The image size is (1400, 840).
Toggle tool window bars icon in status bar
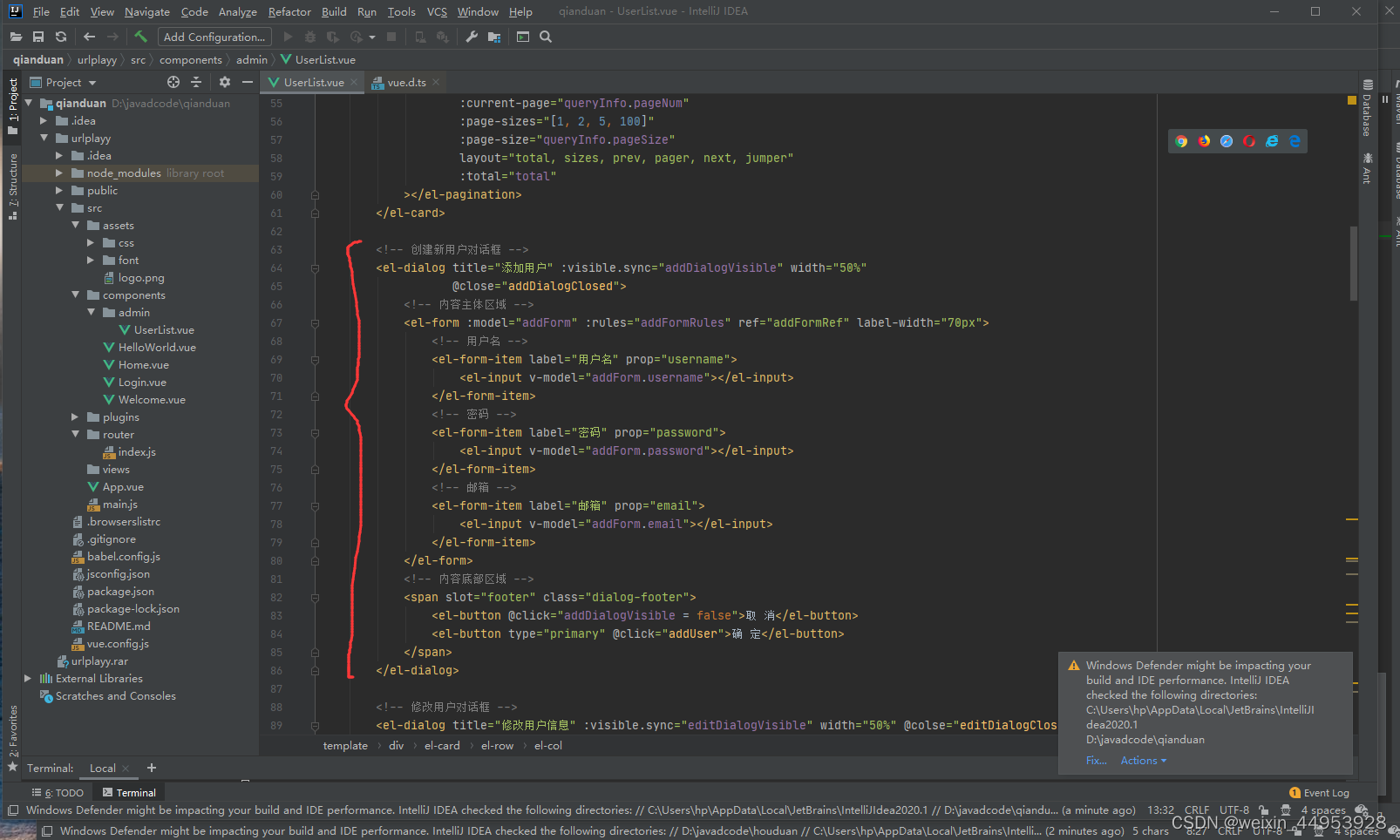coord(13,810)
